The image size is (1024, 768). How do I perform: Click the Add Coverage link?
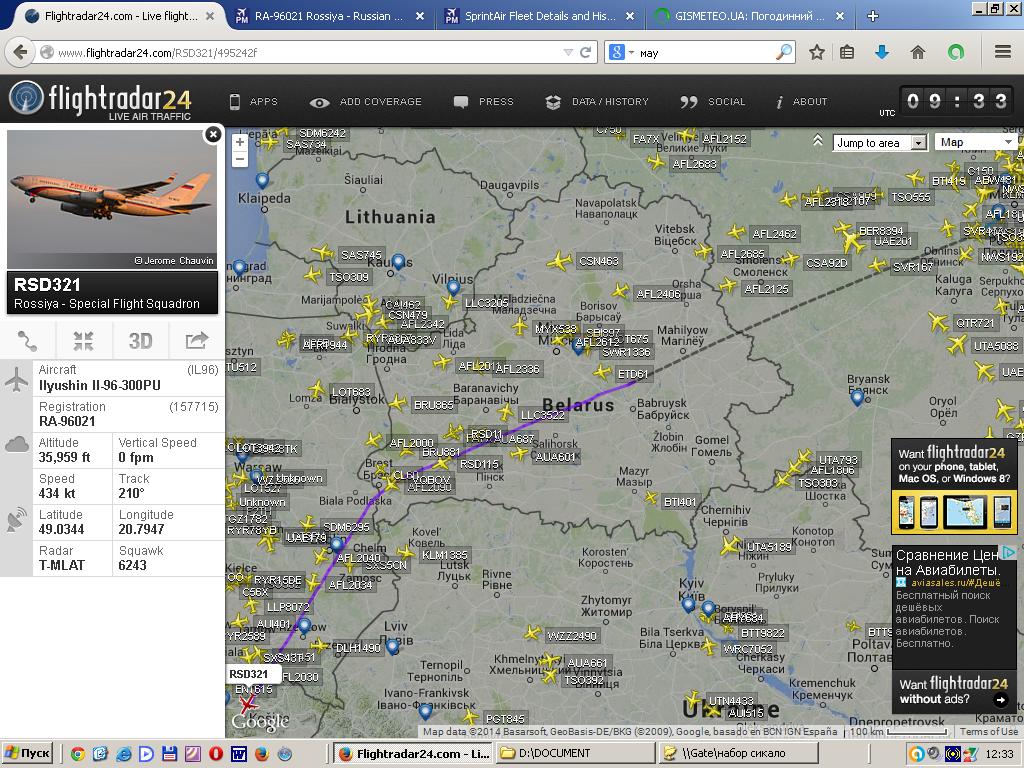click(367, 102)
